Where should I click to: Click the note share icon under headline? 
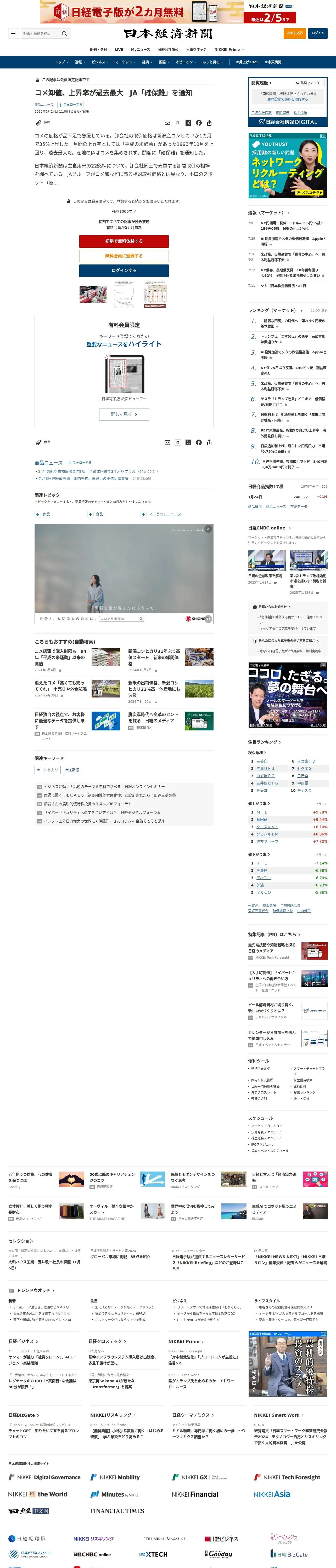click(177, 123)
